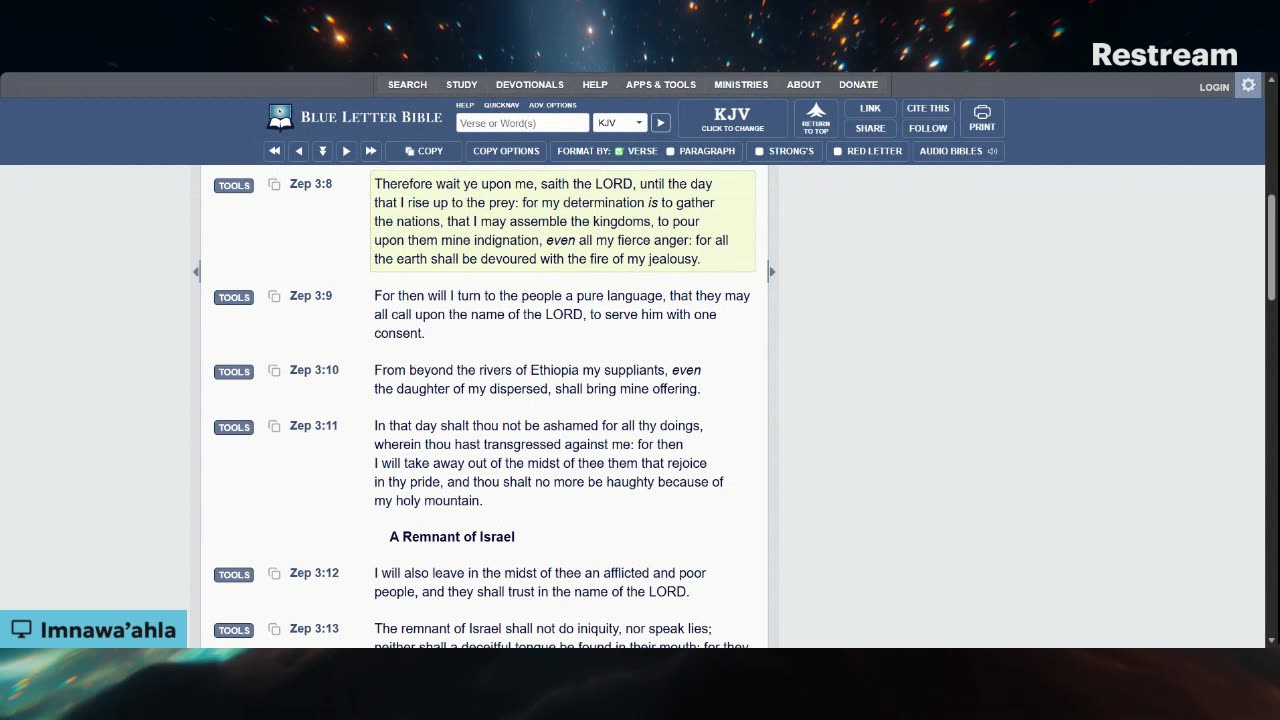Screen dimensions: 1280x720
Task: Open the Donate menu item
Action: pyautogui.click(x=858, y=85)
